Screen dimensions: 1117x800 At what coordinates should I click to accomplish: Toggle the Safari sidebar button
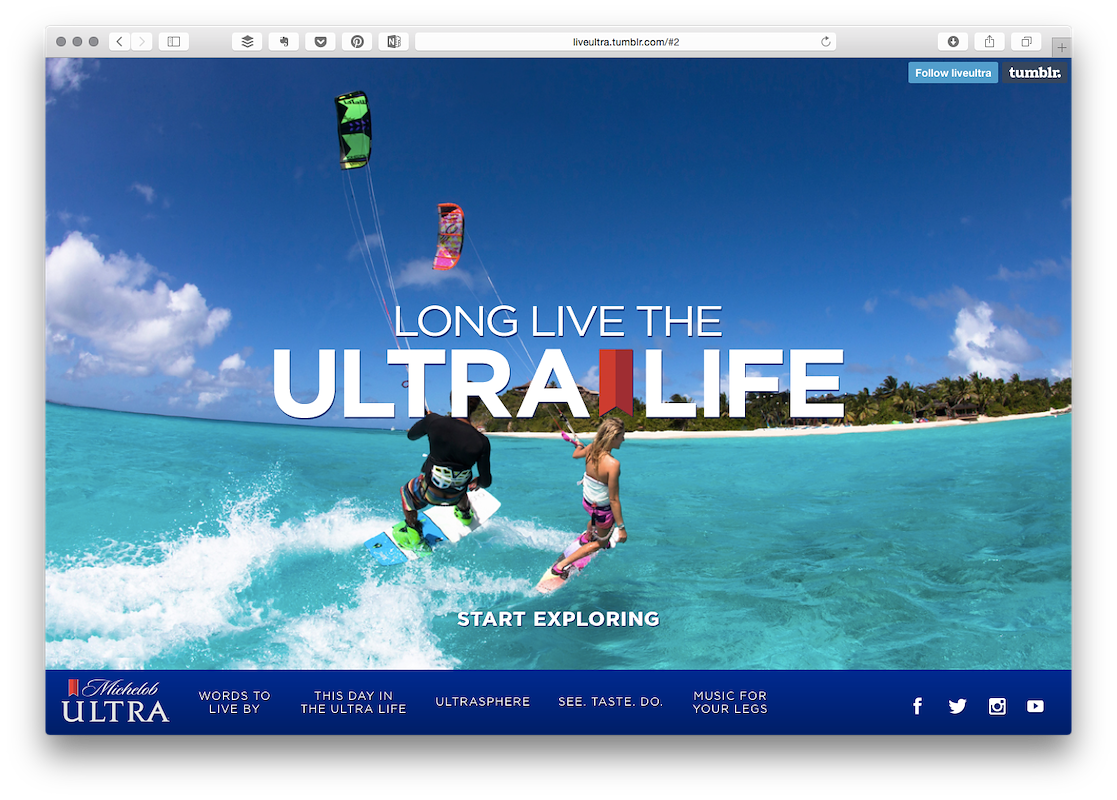click(x=174, y=41)
